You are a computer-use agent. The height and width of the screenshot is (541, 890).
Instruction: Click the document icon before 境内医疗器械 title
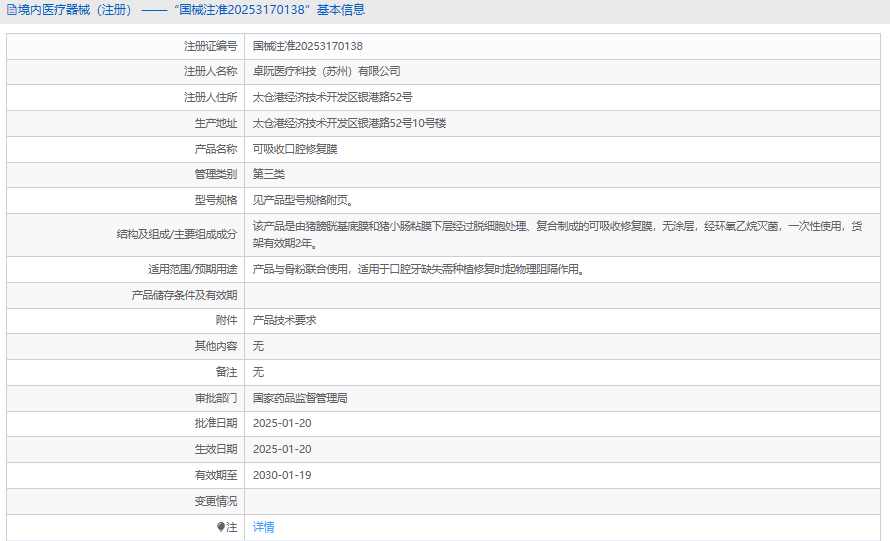click(x=11, y=10)
